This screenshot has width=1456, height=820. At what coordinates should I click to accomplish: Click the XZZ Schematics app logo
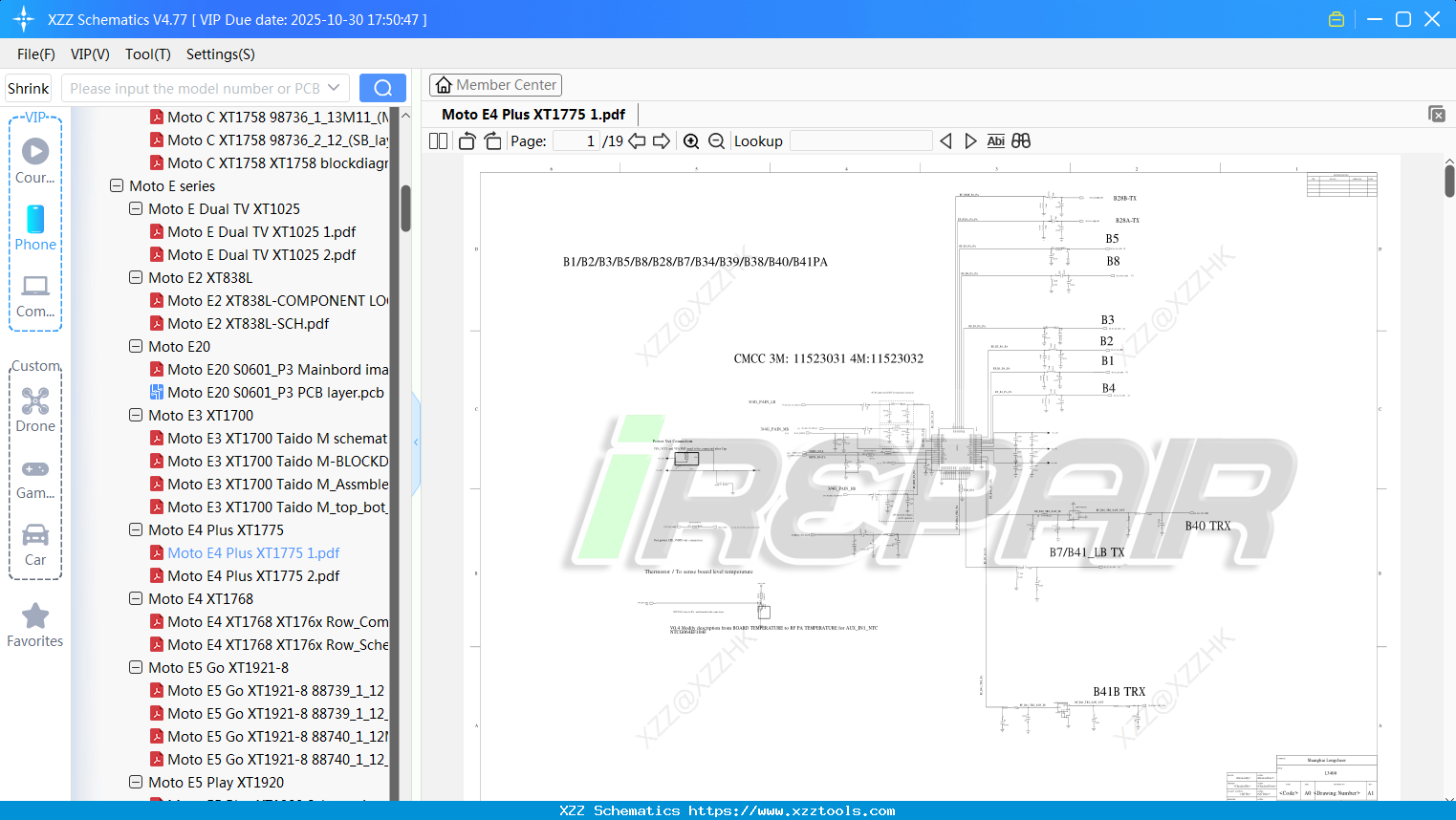tap(24, 19)
